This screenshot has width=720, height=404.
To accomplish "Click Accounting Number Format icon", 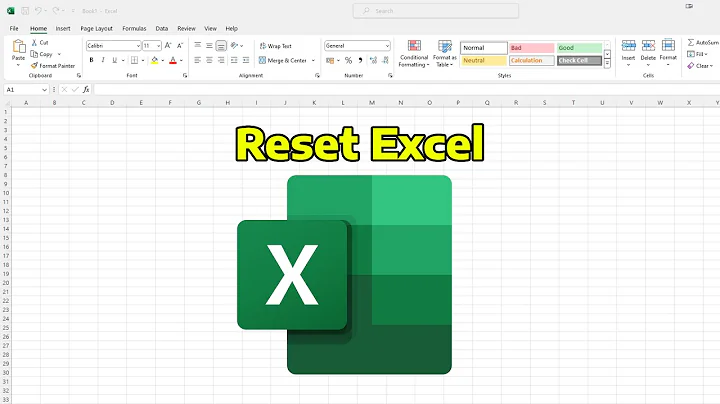I will point(330,60).
